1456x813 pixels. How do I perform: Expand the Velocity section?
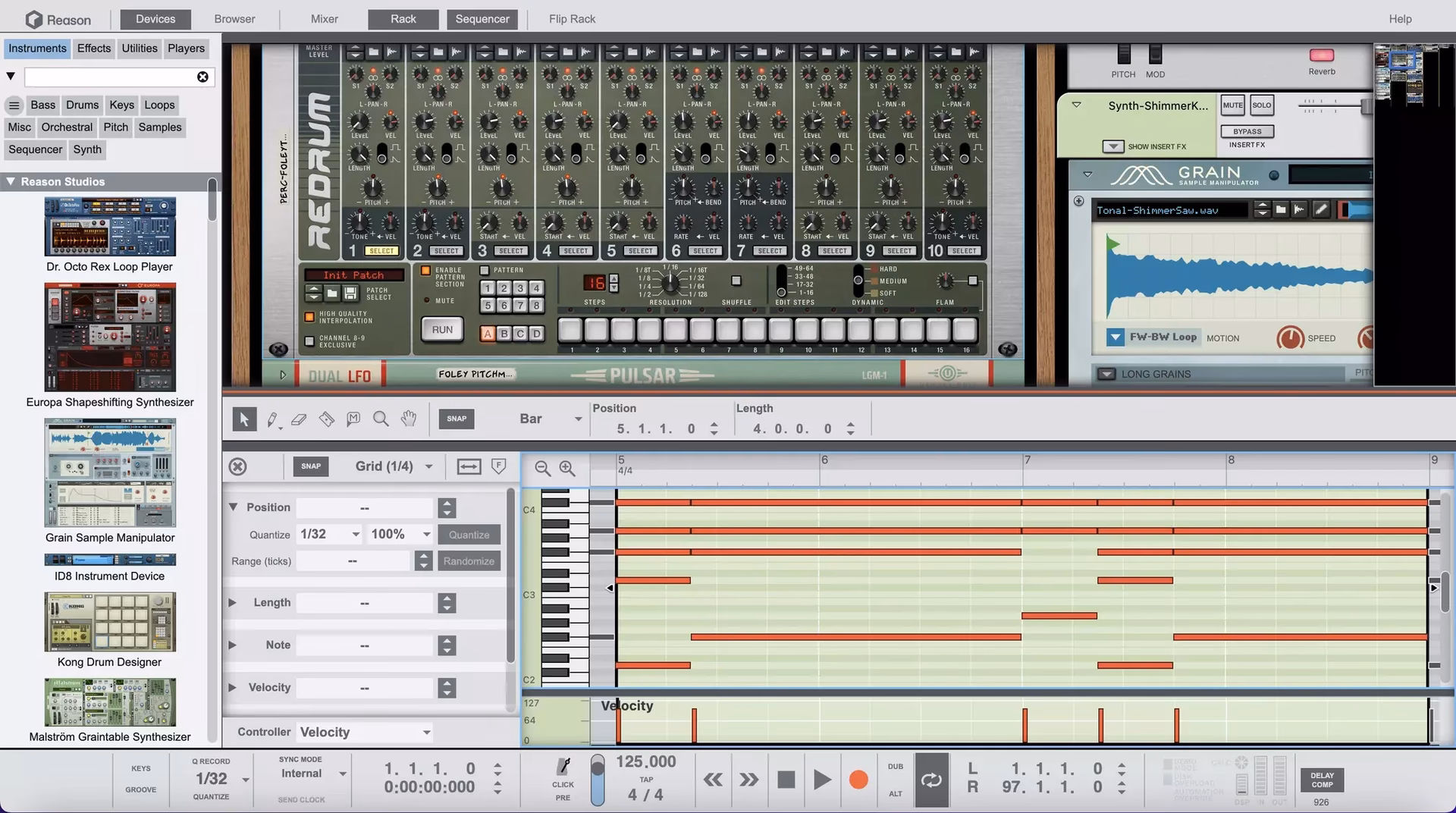(233, 687)
